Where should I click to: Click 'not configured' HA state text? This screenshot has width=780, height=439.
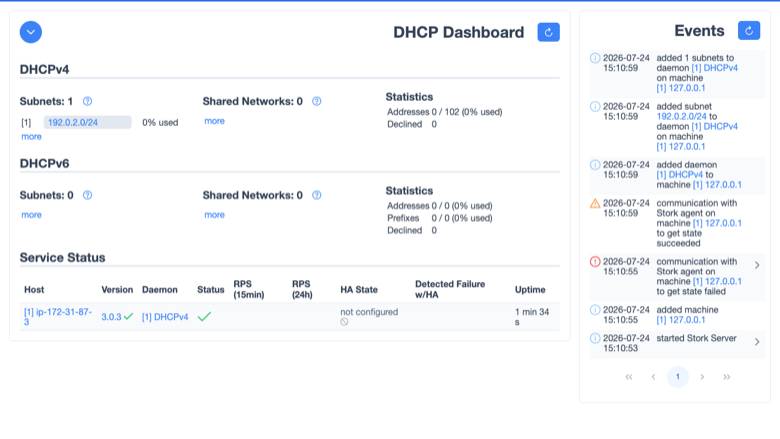point(369,312)
